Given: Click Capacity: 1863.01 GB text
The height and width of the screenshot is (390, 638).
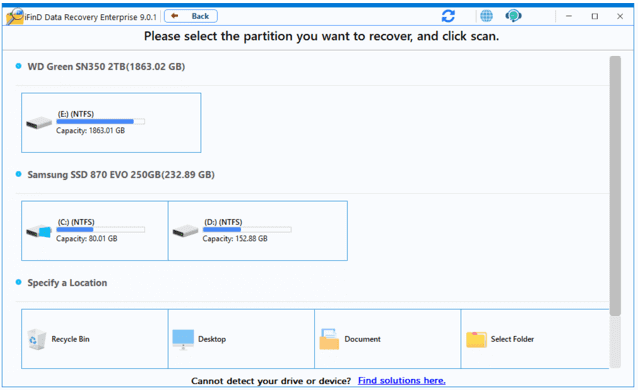Looking at the screenshot, I should click(90, 131).
